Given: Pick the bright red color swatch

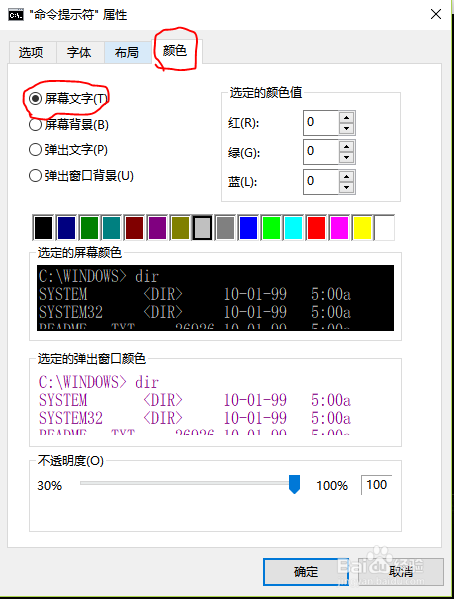Looking at the screenshot, I should coord(316,228).
